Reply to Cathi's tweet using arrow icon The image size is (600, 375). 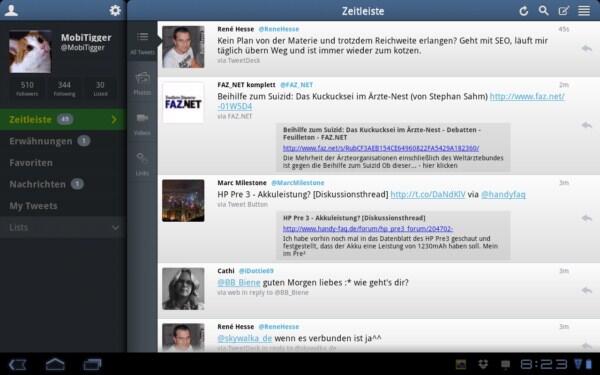[587, 290]
